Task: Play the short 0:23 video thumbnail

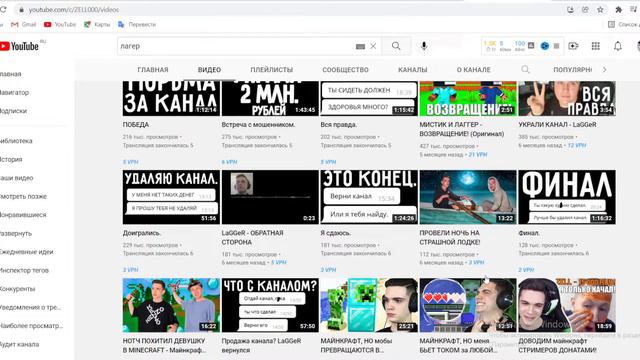Action: pos(270,197)
